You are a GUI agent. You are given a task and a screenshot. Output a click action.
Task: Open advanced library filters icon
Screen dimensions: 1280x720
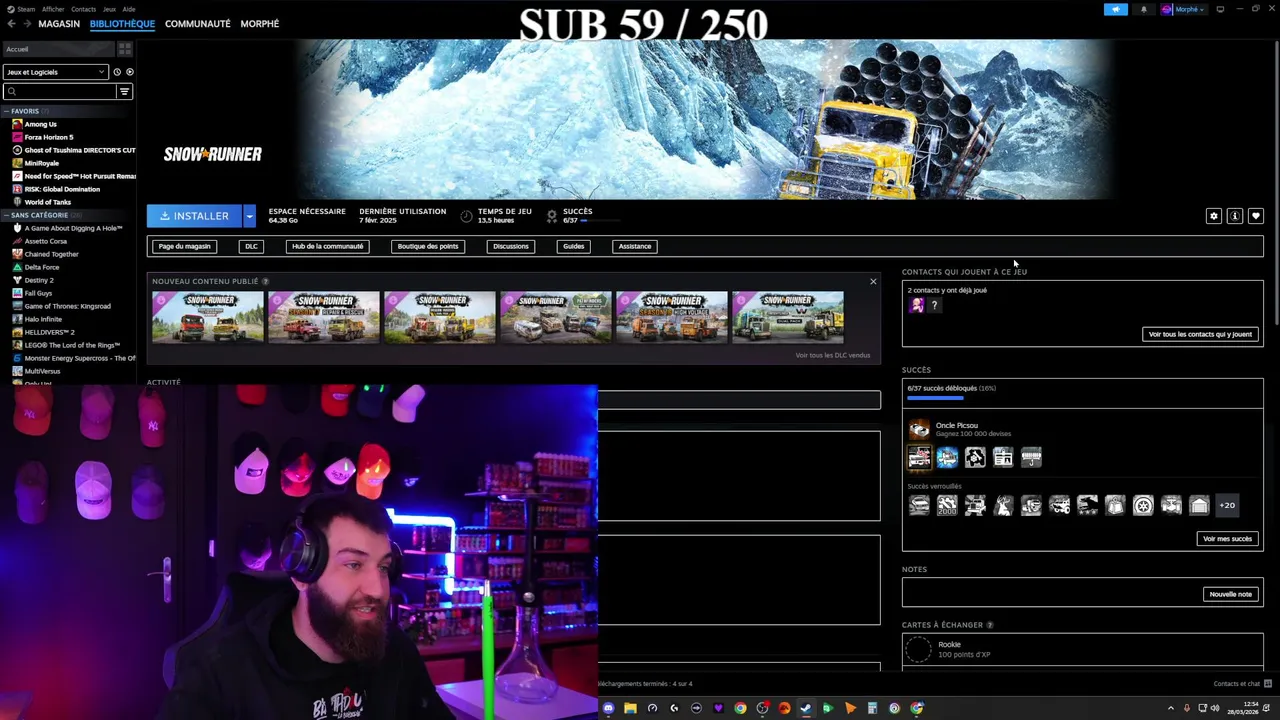click(125, 91)
